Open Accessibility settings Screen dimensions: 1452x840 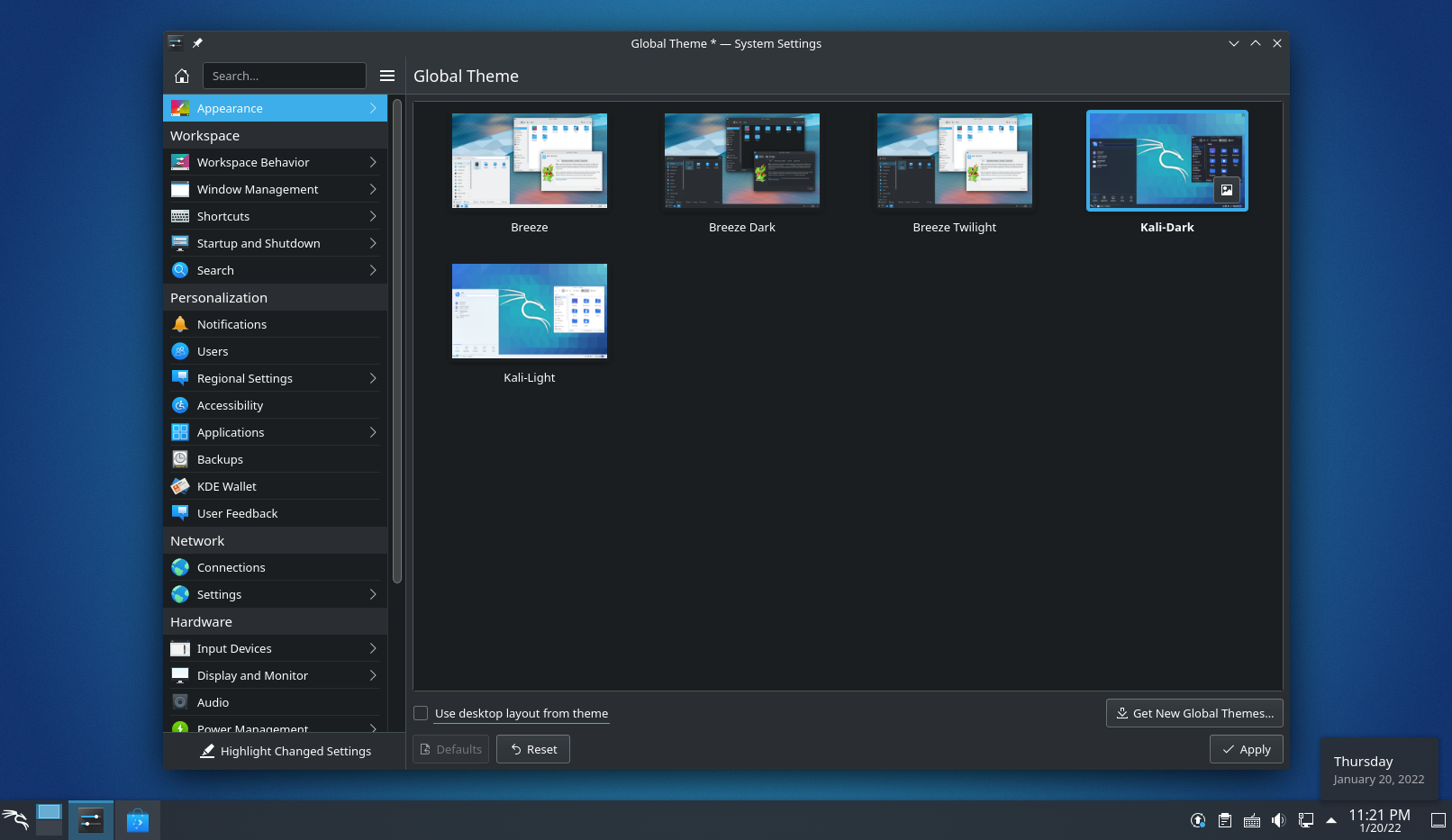(x=230, y=405)
